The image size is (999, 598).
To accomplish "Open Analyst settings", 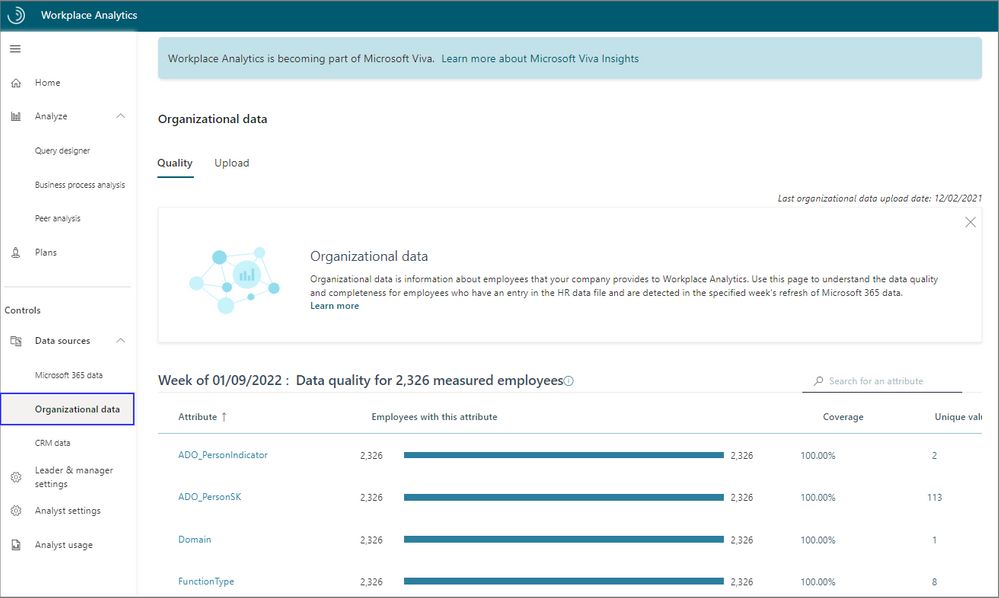I will tap(68, 511).
